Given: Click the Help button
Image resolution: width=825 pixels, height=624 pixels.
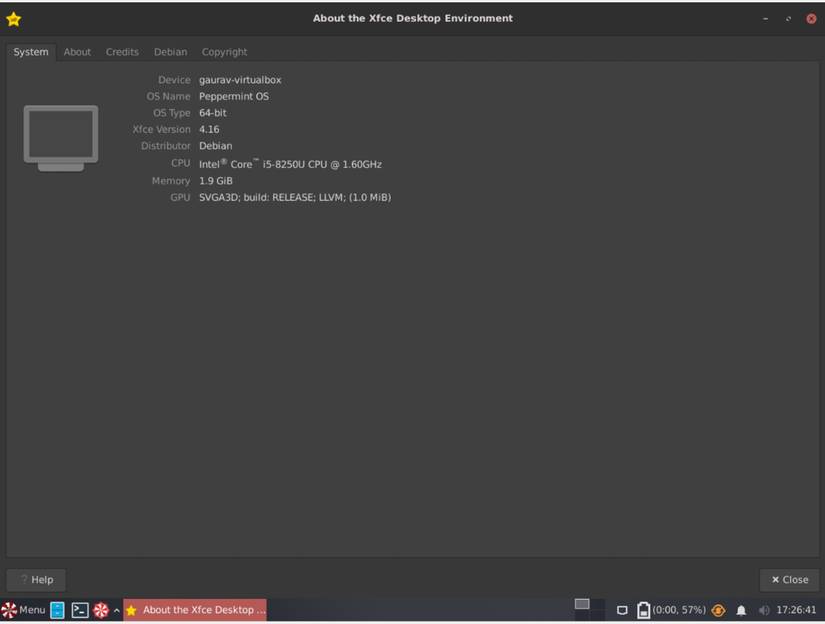Looking at the screenshot, I should (x=35, y=579).
